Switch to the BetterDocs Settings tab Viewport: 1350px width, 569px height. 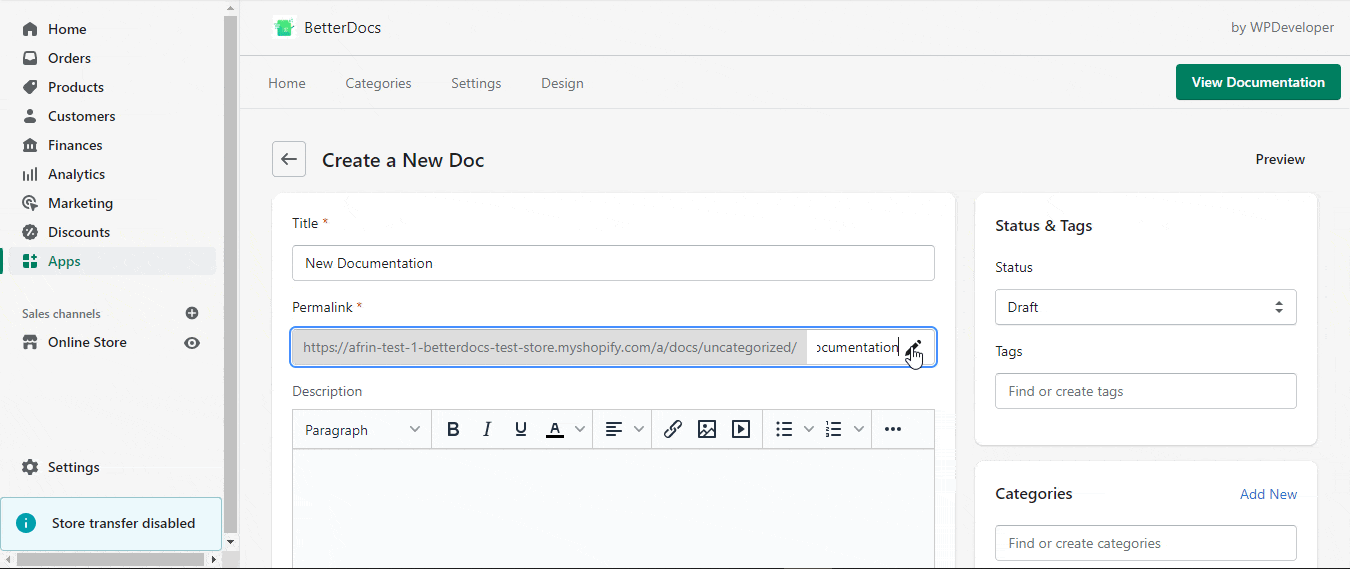476,83
